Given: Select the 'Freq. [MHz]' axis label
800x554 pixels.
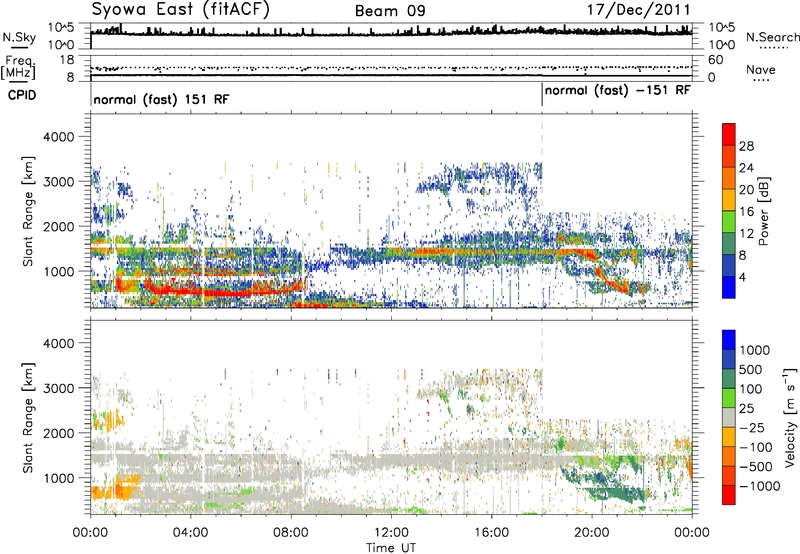Looking at the screenshot, I should click(18, 68).
